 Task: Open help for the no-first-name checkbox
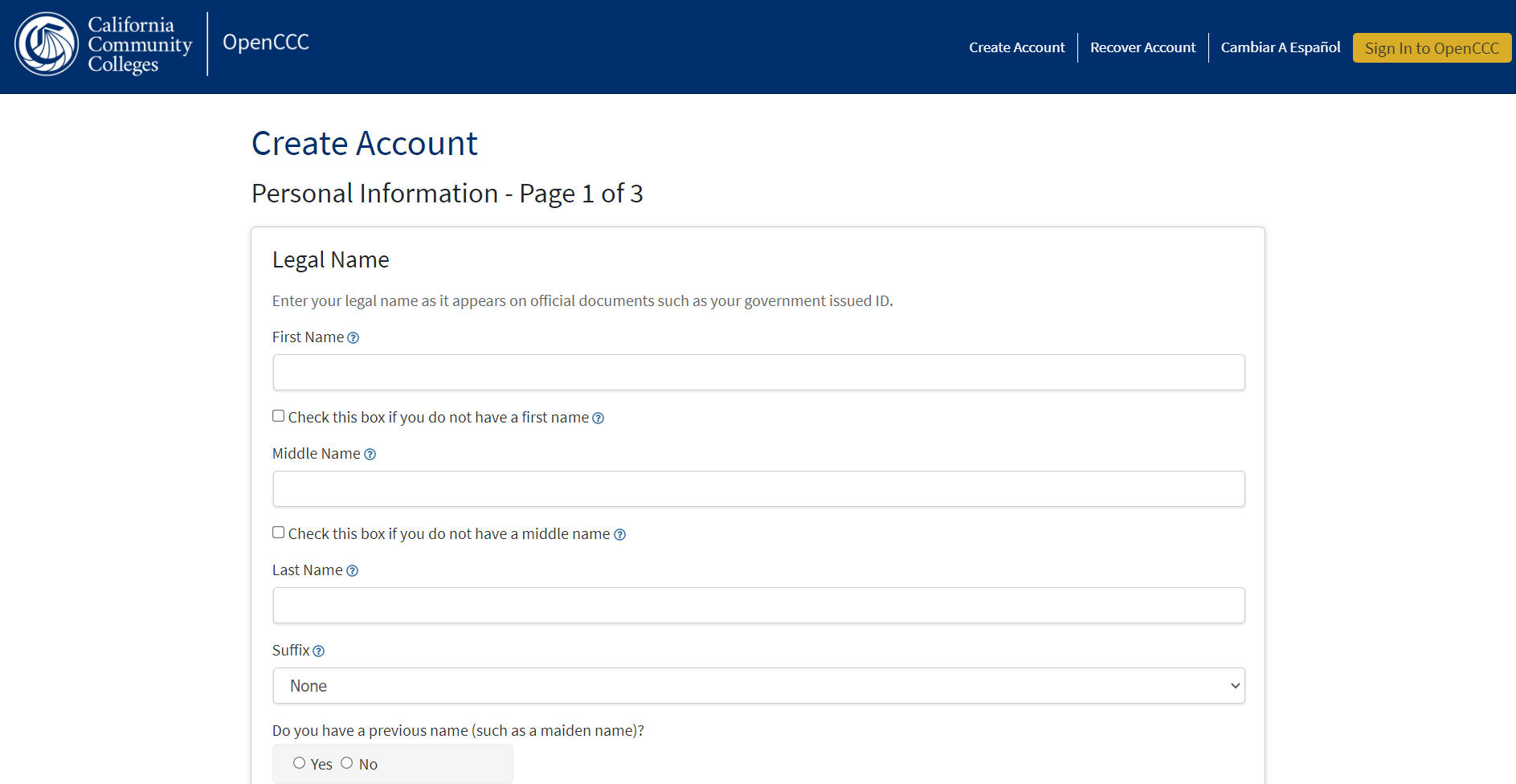pos(599,418)
